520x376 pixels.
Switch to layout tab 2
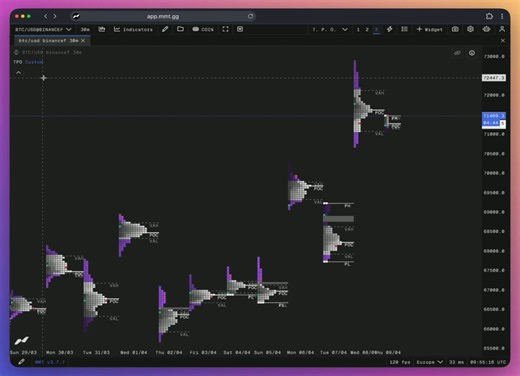pyautogui.click(x=367, y=29)
